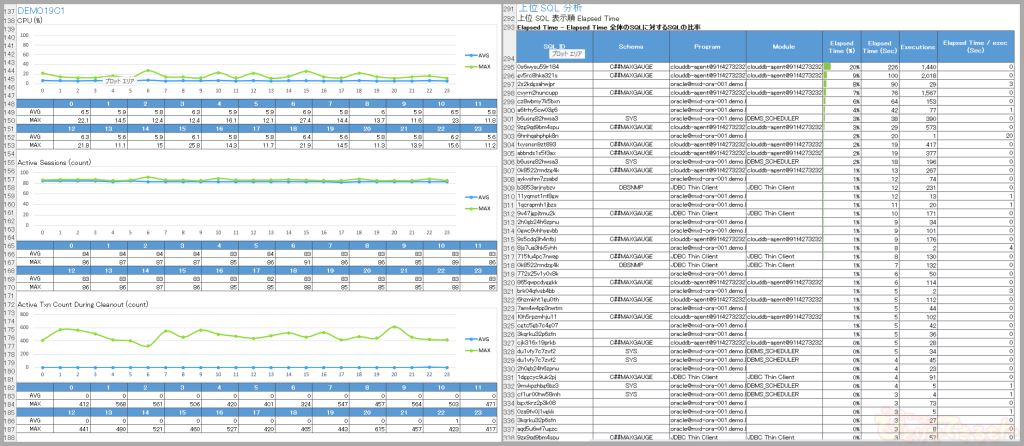
Task: Select row header 137
Action: tap(8, 9)
